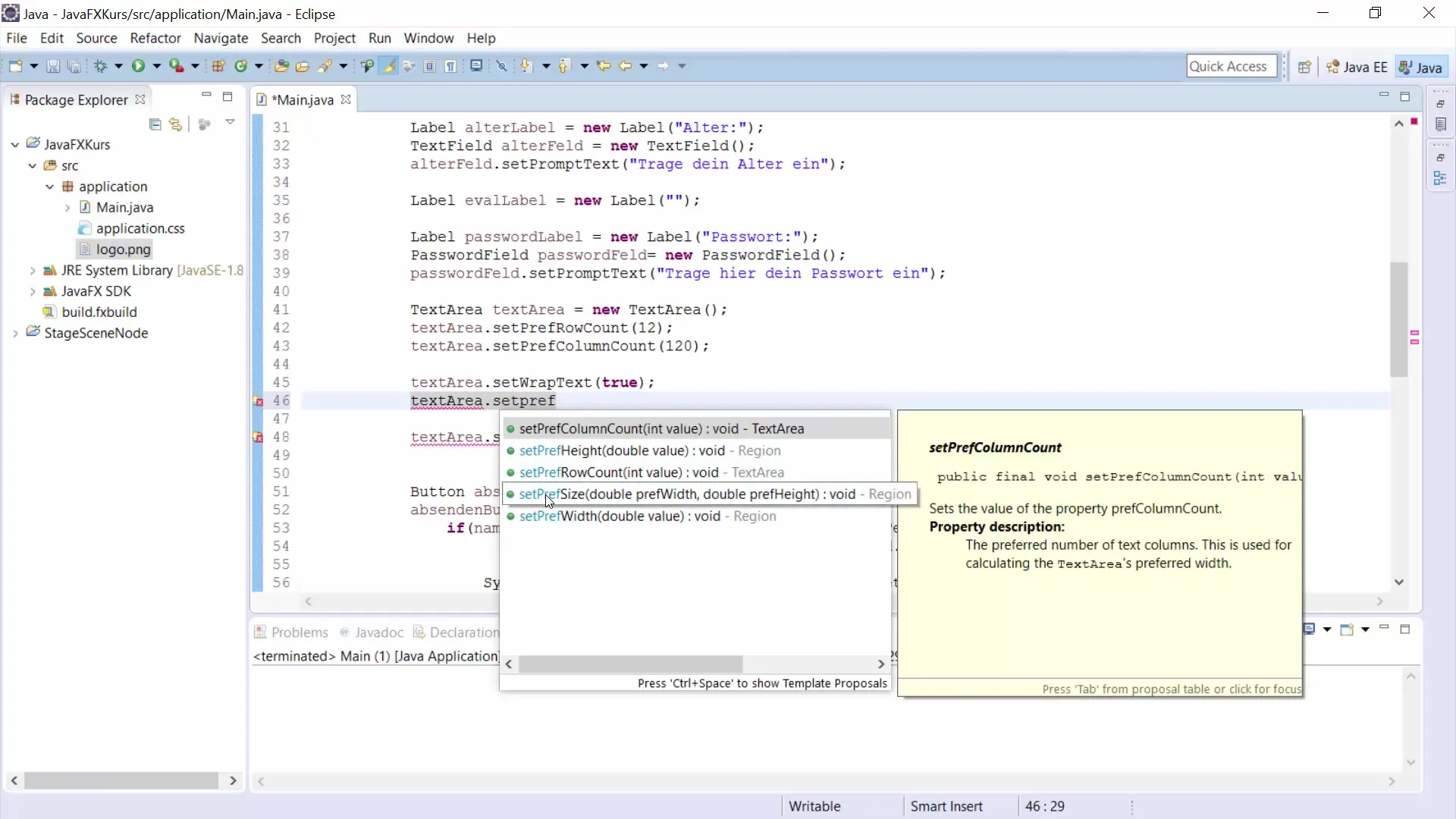Open the Package Explorer View Menu triangle
This screenshot has width=1456, height=819.
pyautogui.click(x=230, y=122)
